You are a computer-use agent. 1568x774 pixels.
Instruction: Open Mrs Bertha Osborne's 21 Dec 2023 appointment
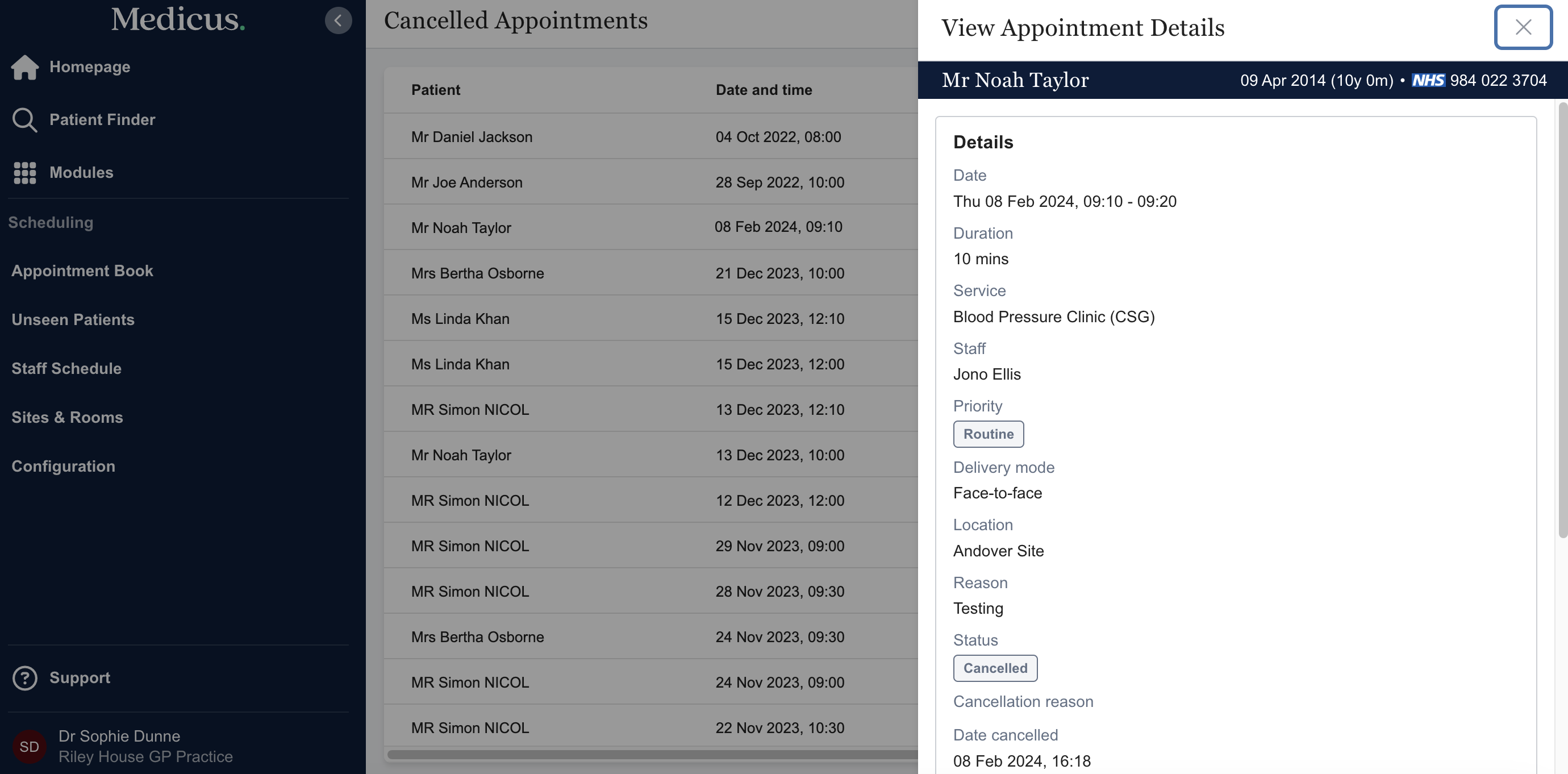pyautogui.click(x=477, y=273)
